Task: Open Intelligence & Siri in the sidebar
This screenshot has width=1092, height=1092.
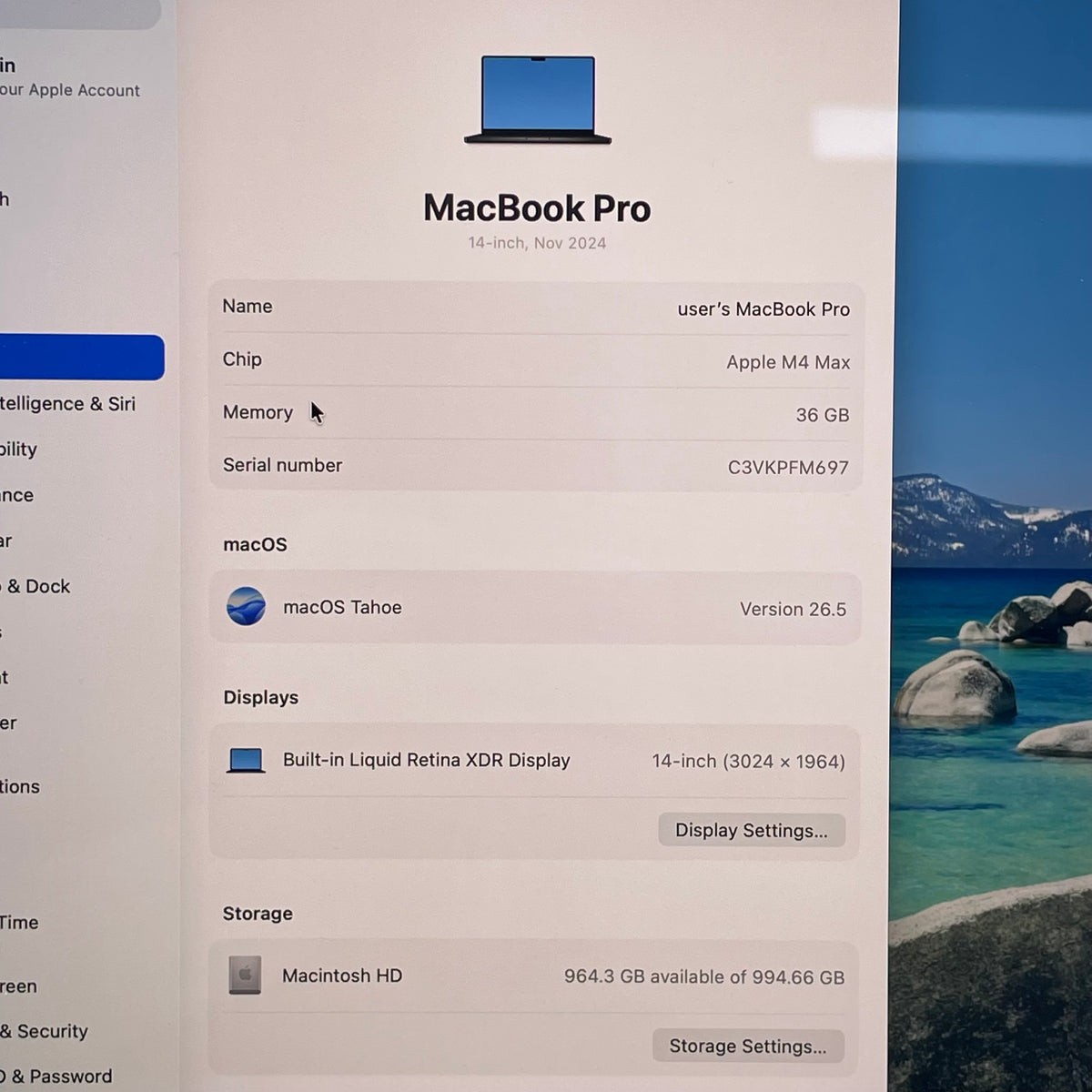Action: 68,404
